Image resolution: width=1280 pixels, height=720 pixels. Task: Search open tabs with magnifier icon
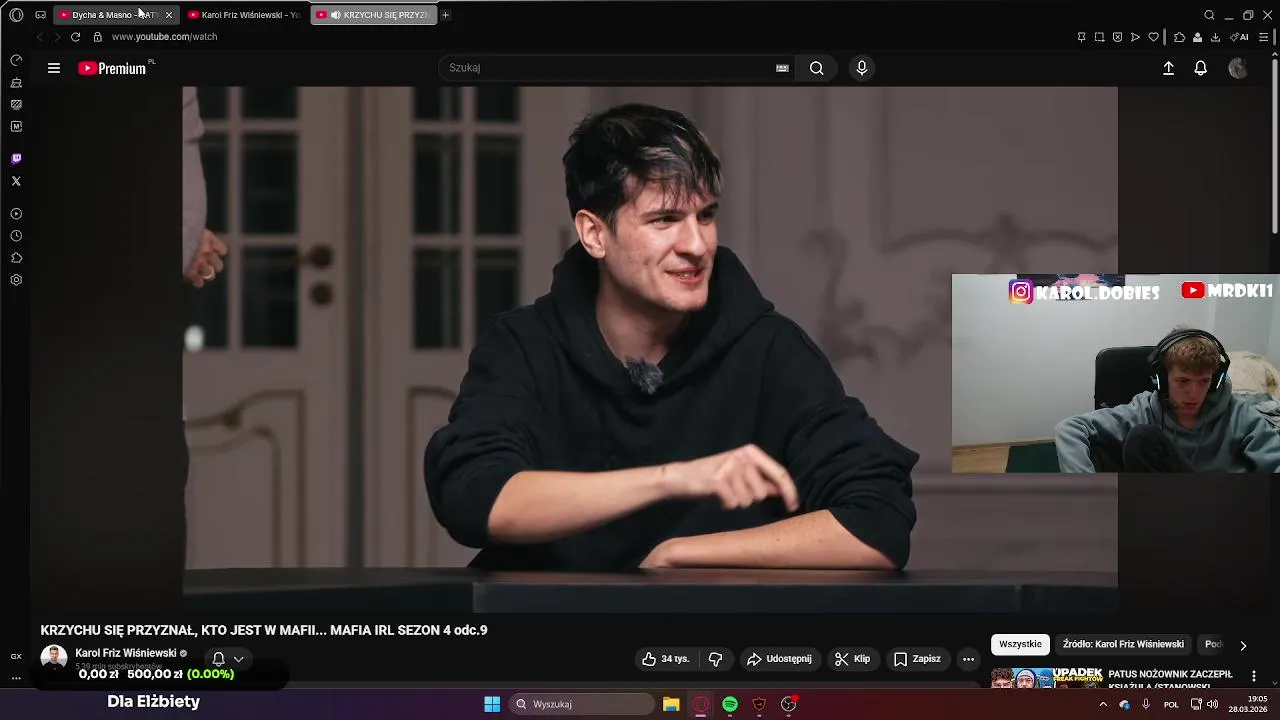(1209, 15)
